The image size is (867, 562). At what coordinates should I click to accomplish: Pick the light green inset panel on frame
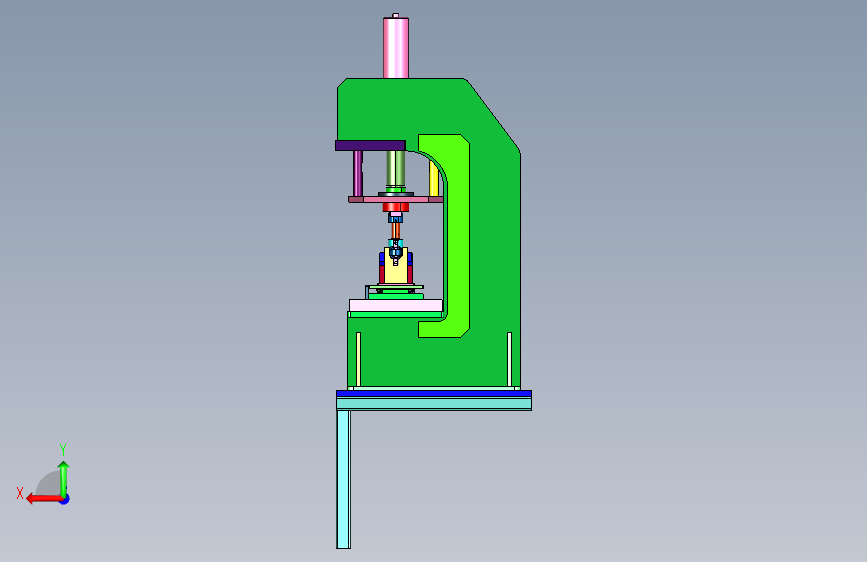pyautogui.click(x=456, y=235)
